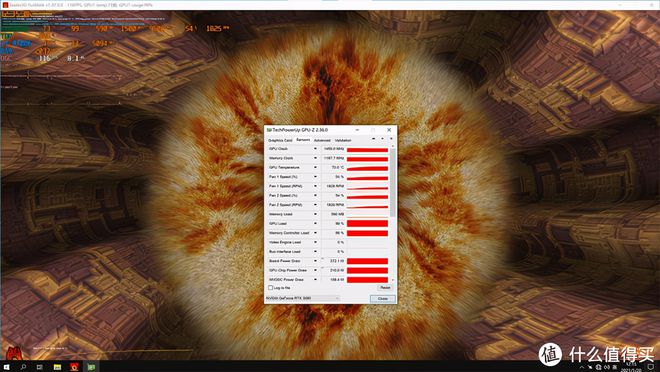Enable the Log to file checkbox
Viewport: 660px width, 372px height.
click(270, 288)
